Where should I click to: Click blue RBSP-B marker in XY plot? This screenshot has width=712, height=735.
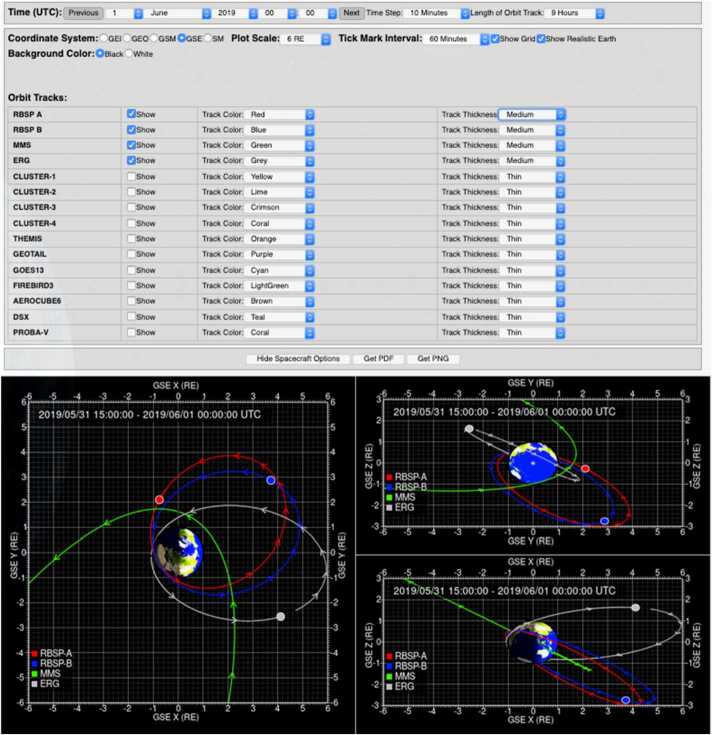pos(270,480)
